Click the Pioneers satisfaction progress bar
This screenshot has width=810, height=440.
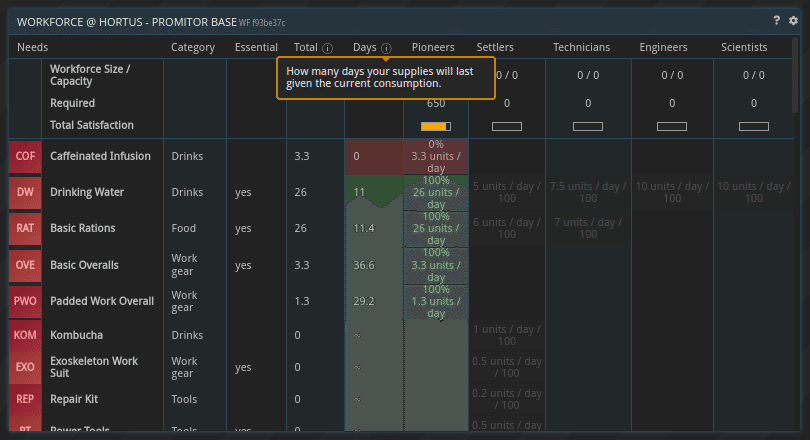click(436, 127)
